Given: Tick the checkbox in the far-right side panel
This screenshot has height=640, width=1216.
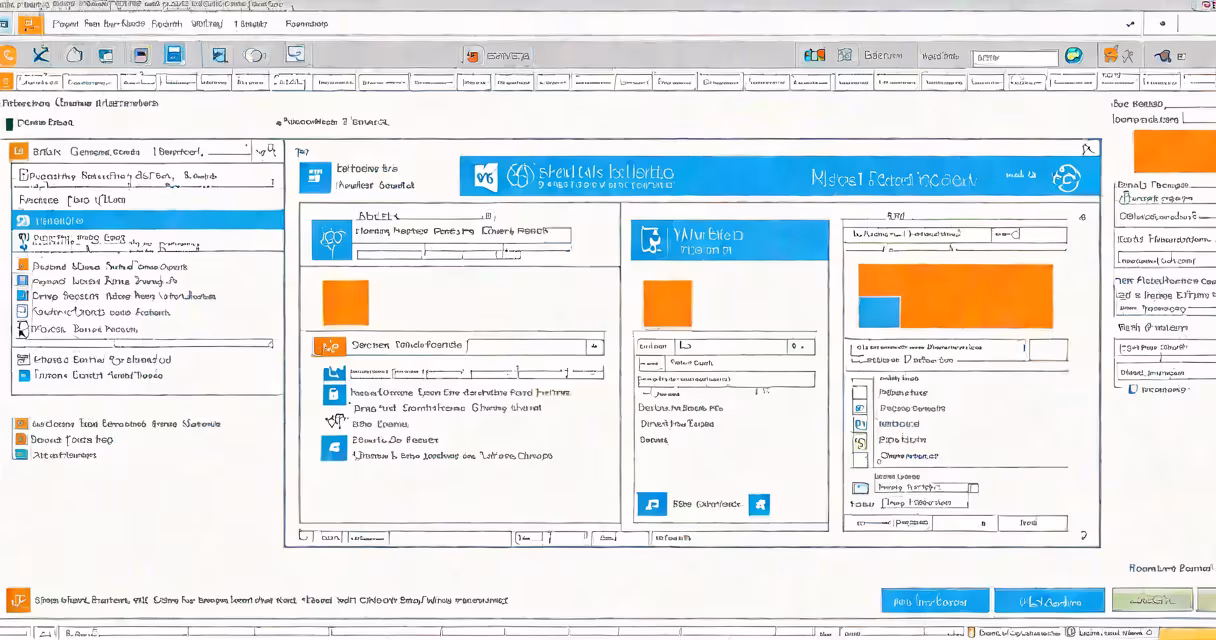Looking at the screenshot, I should (x=1133, y=389).
